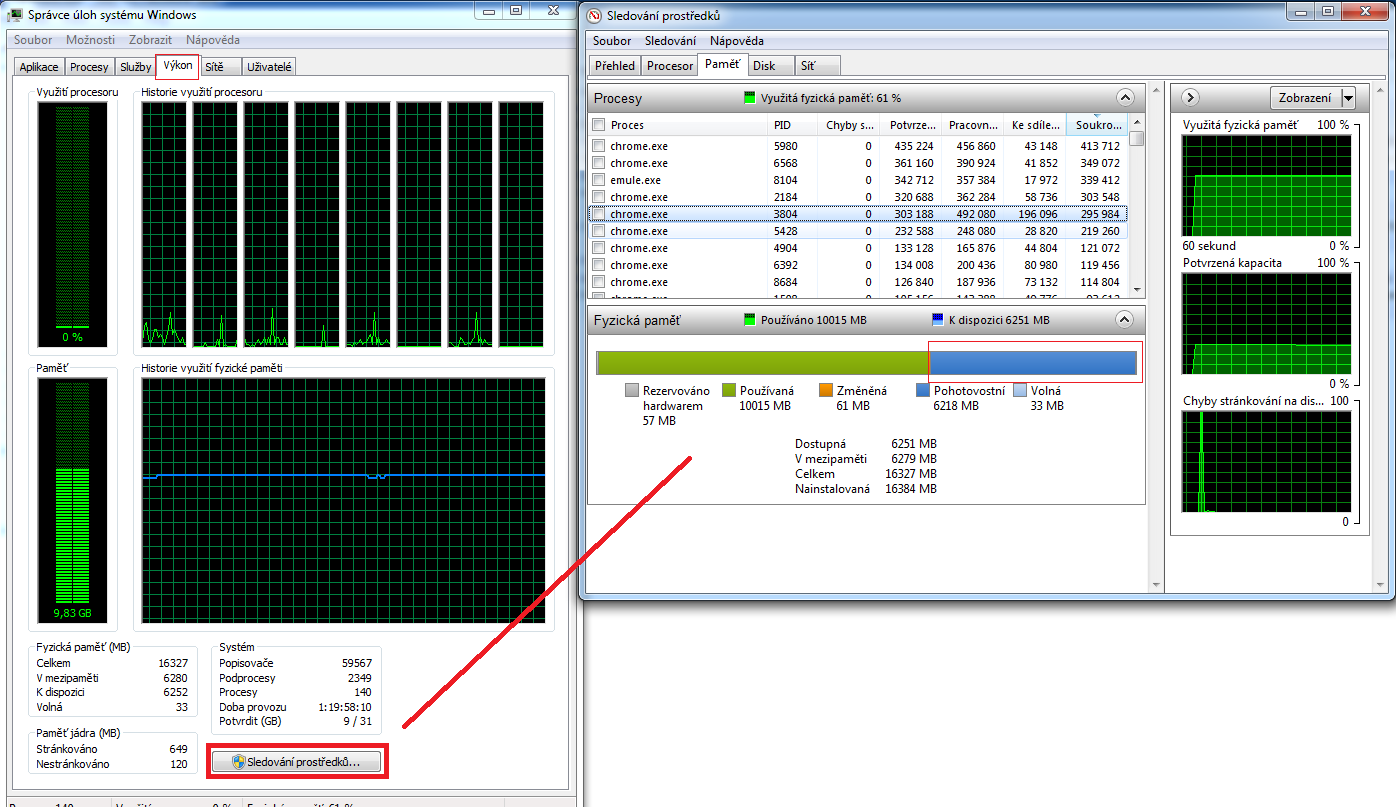
Task: Open the Nápověda menu in Task Manager
Action: pos(213,40)
